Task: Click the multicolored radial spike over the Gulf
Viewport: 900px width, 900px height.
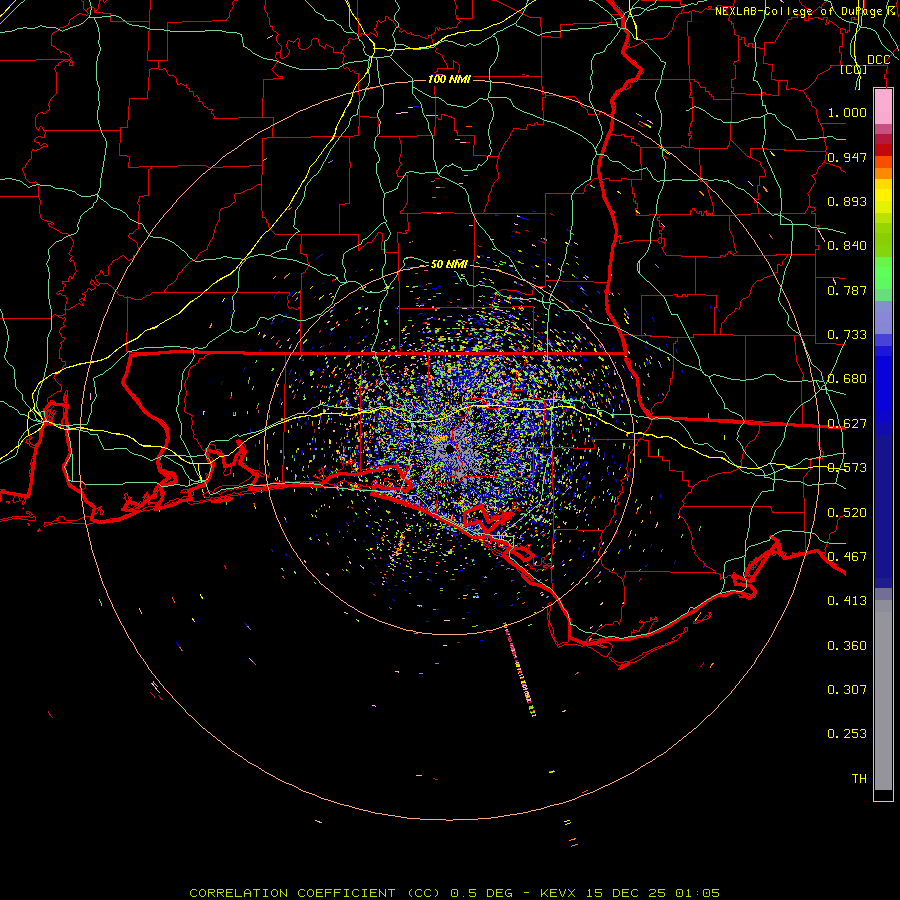Action: point(519,670)
